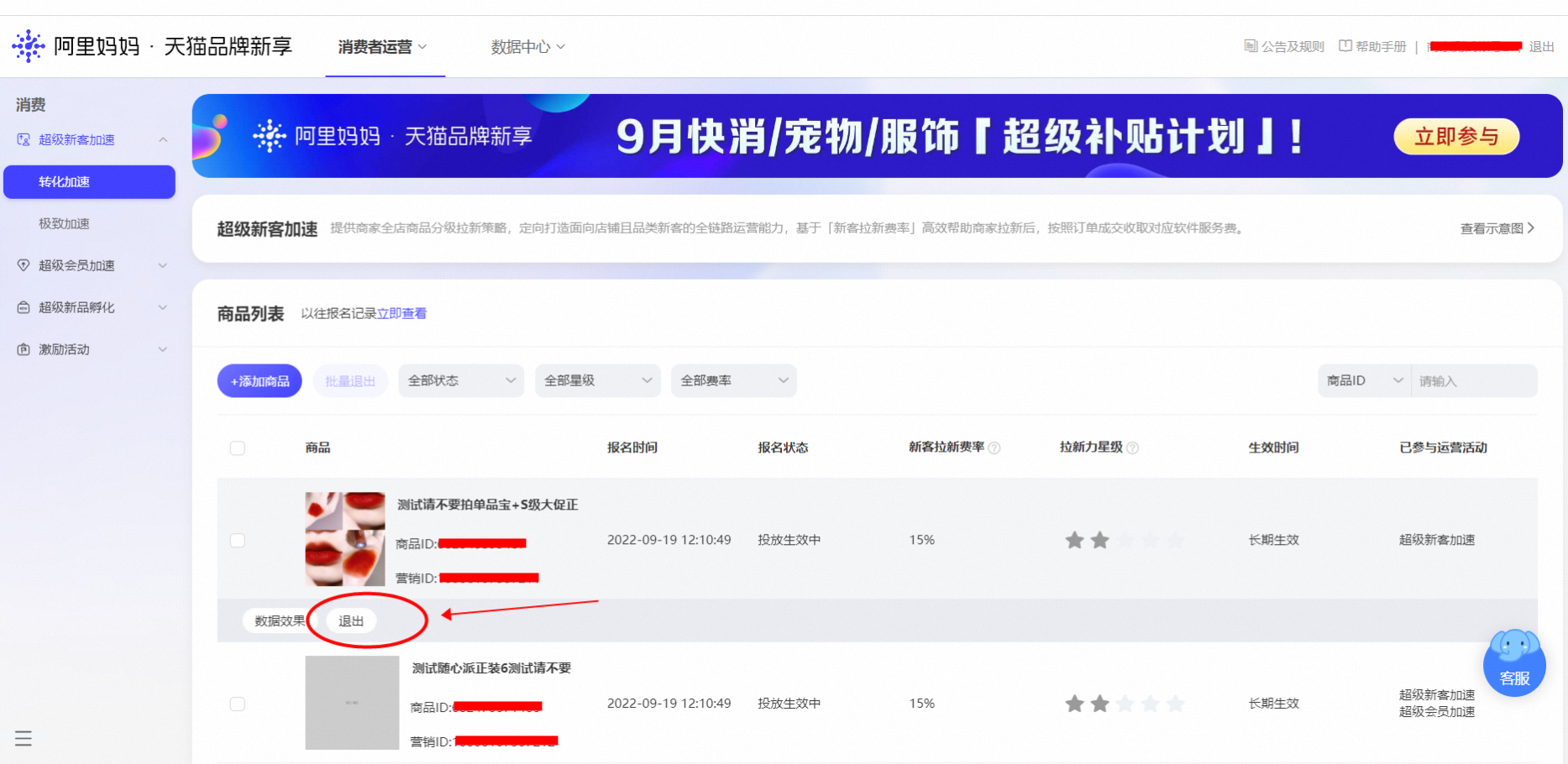Toggle the select-all checkbox in table header
The image size is (1568, 764).
pyautogui.click(x=238, y=448)
